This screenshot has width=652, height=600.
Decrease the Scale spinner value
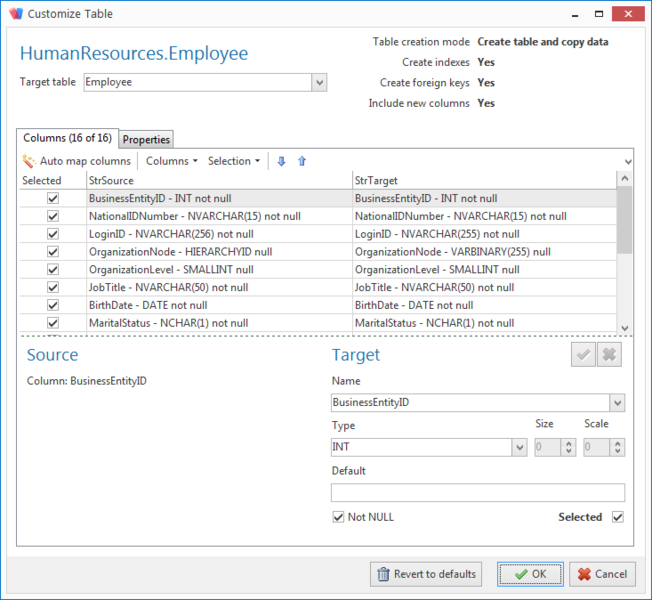pos(617,452)
